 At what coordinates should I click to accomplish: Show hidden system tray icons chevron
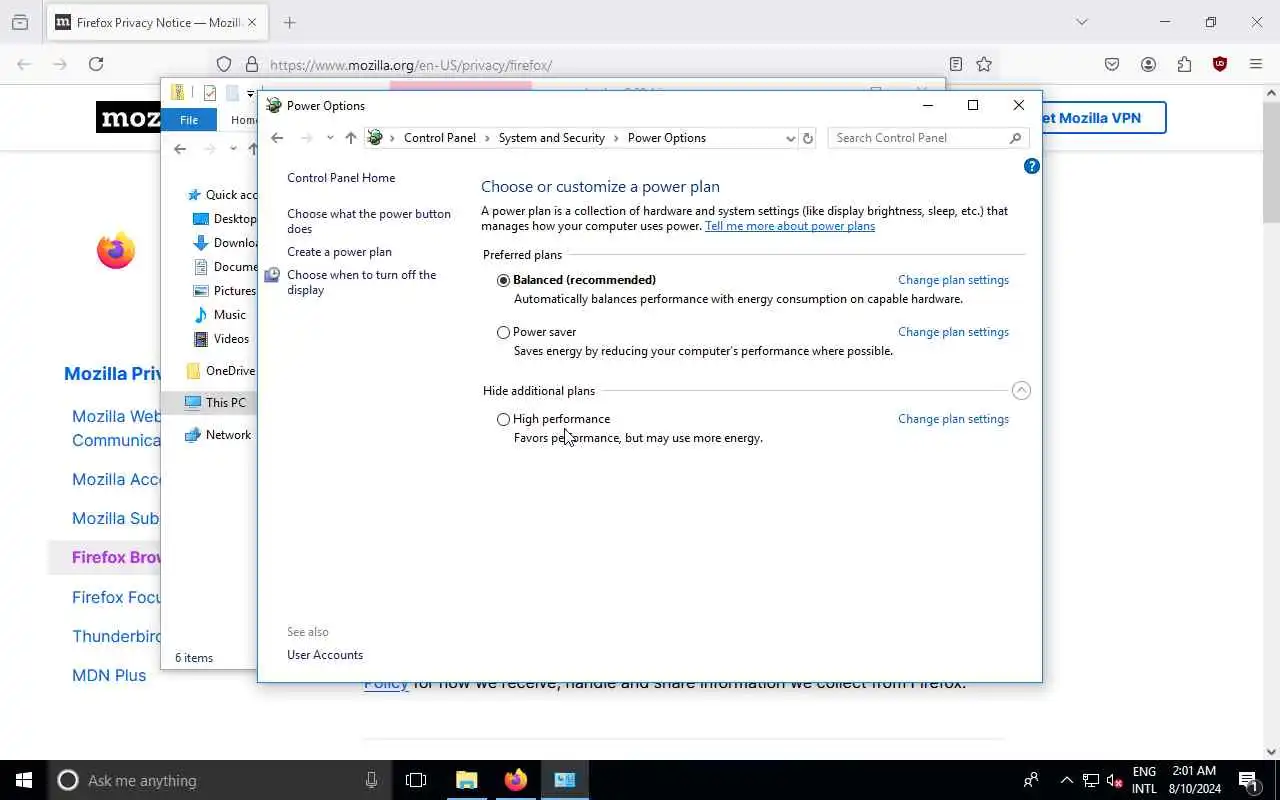pyautogui.click(x=1066, y=780)
